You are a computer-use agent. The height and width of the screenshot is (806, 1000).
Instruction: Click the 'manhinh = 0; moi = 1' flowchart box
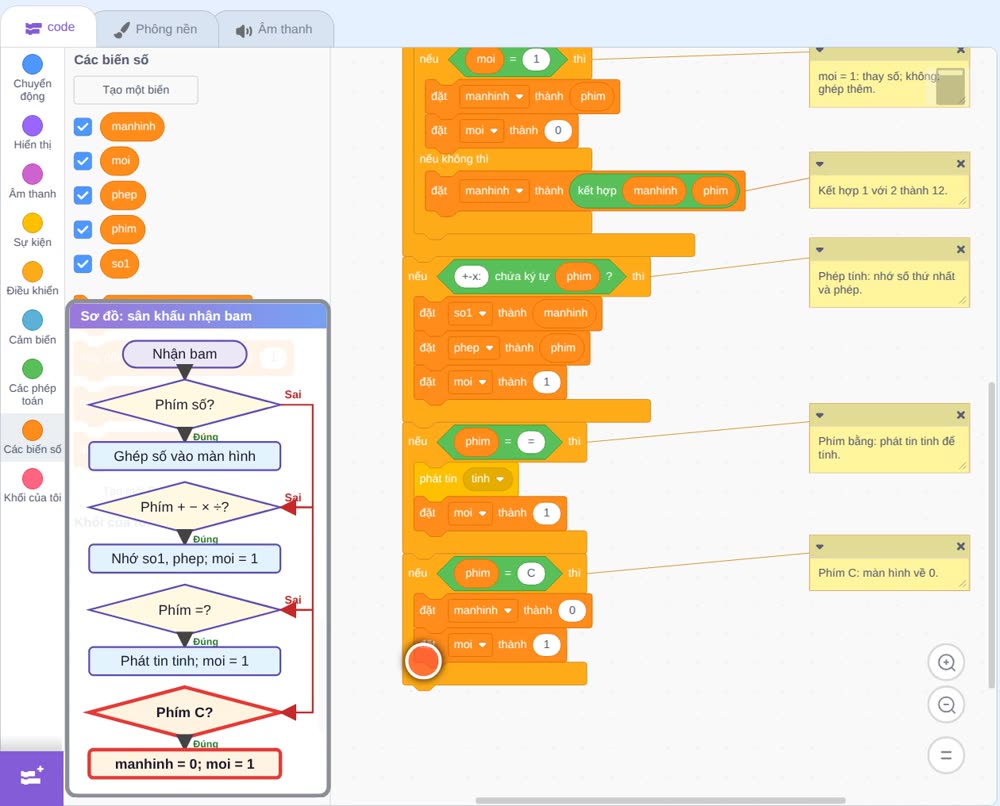(184, 764)
